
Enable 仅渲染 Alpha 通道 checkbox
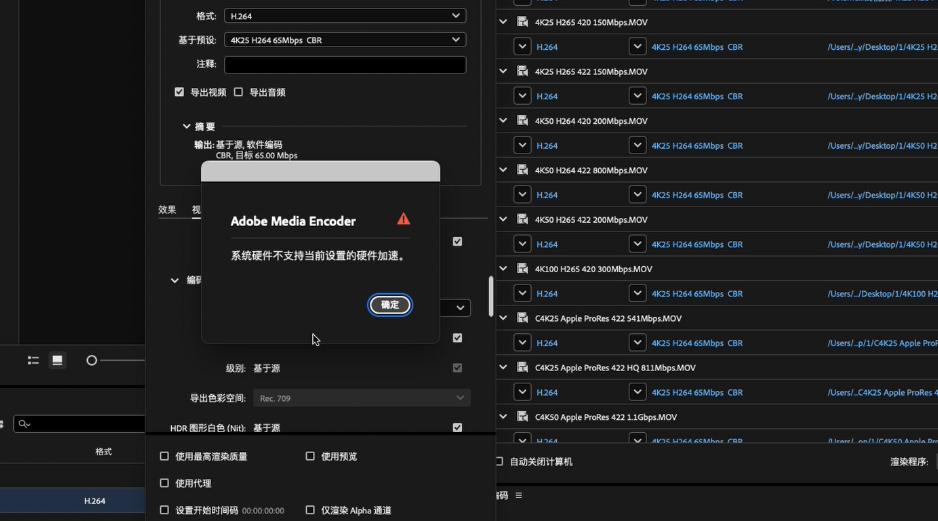(310, 510)
